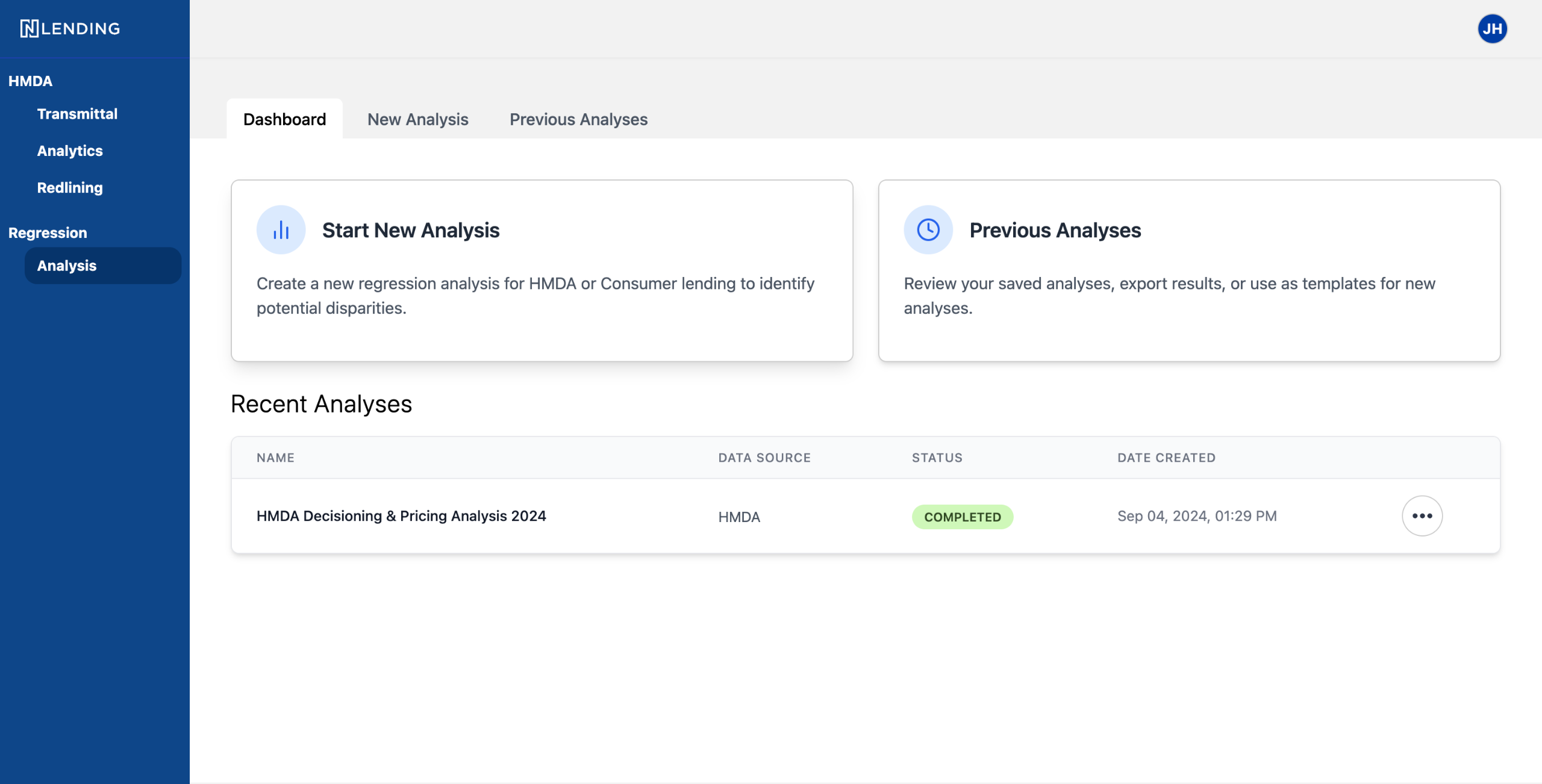The height and width of the screenshot is (784, 1542).
Task: Click the Regression sidebar section header
Action: tap(48, 232)
